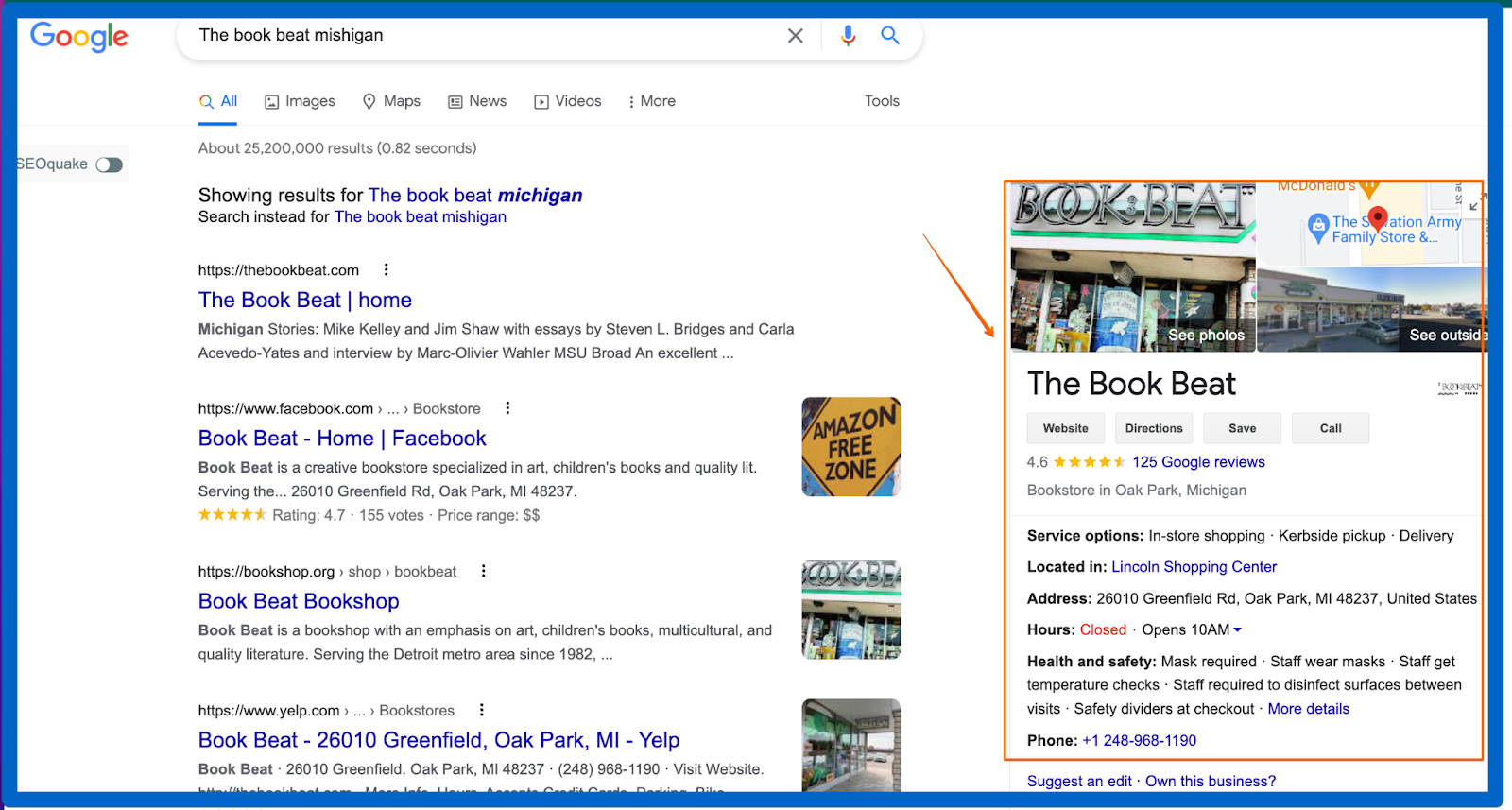
Task: Open the Yelp result storefront thumbnail
Action: 850,745
